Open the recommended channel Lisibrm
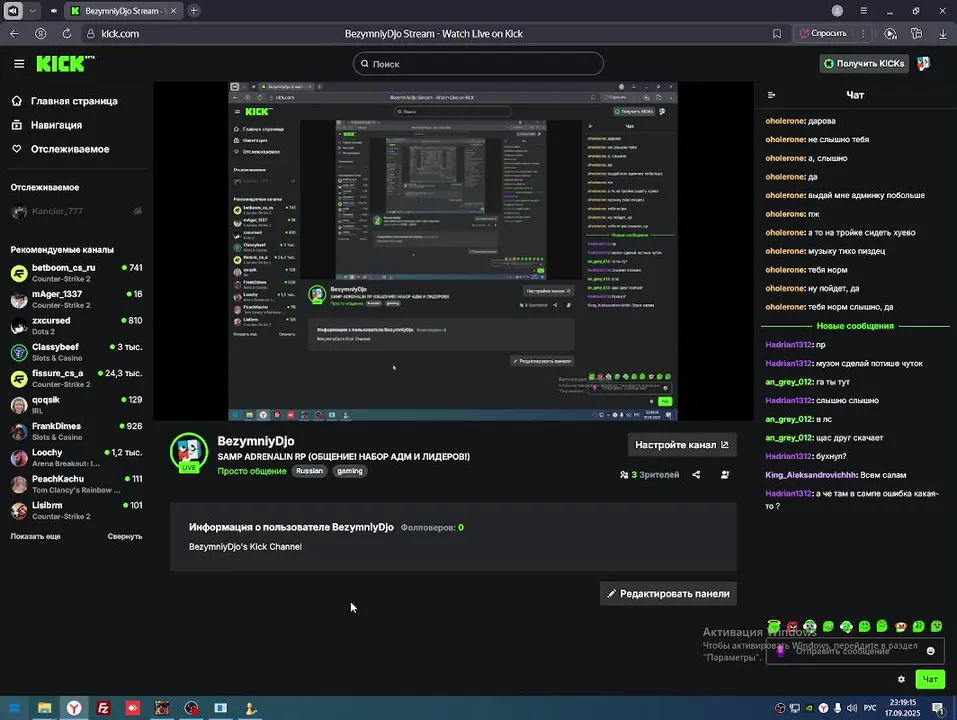This screenshot has height=720, width=957. (x=76, y=510)
